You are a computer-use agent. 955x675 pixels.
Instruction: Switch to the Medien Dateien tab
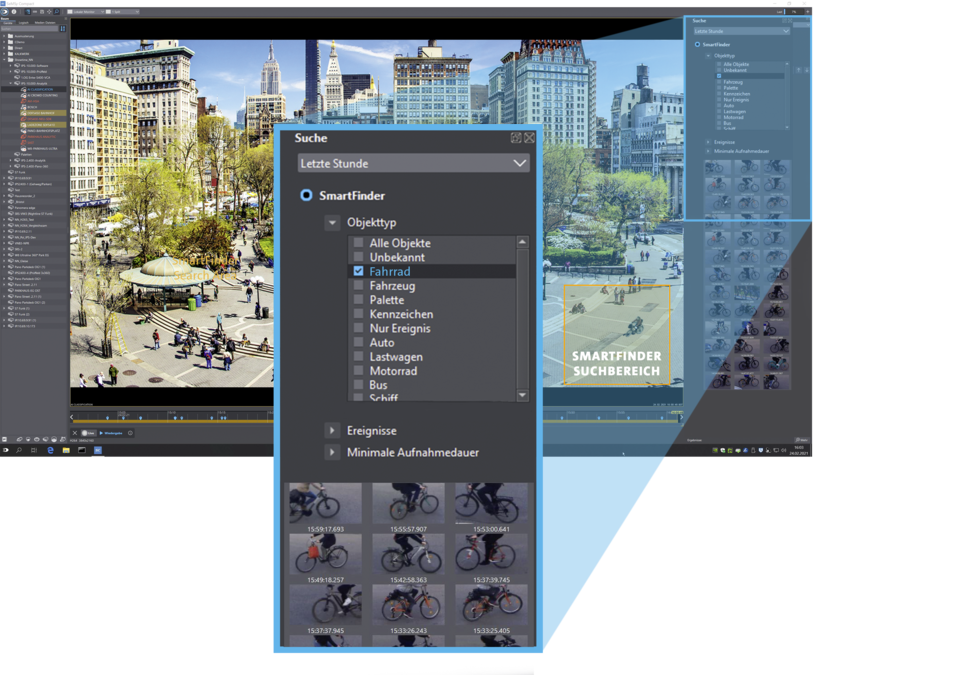pyautogui.click(x=45, y=23)
